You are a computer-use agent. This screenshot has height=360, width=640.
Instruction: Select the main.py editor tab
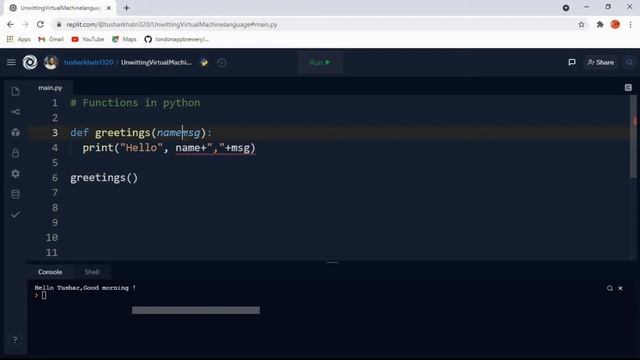tap(50, 88)
